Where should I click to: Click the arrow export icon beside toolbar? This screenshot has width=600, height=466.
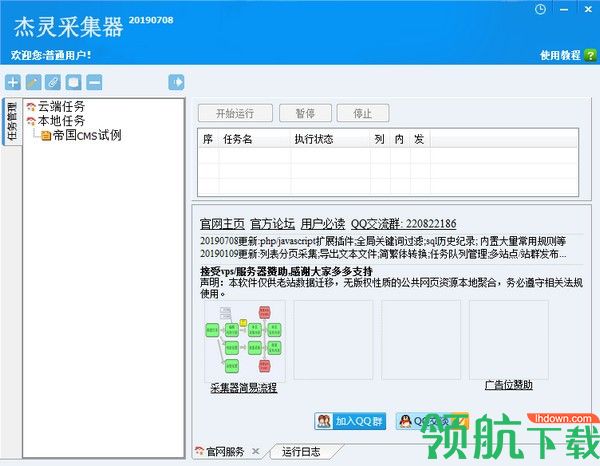coord(176,82)
